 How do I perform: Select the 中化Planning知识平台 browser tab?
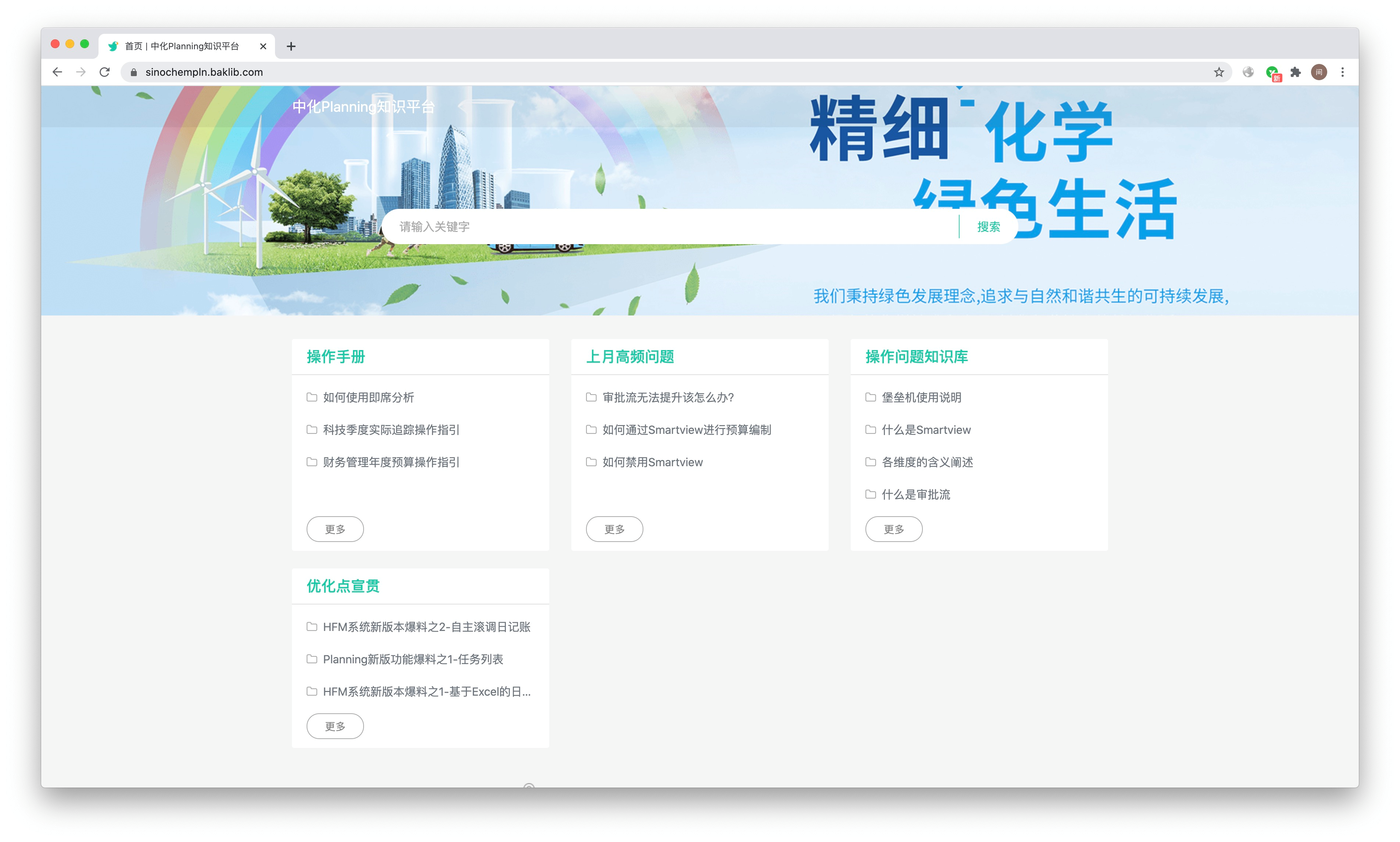[x=182, y=47]
